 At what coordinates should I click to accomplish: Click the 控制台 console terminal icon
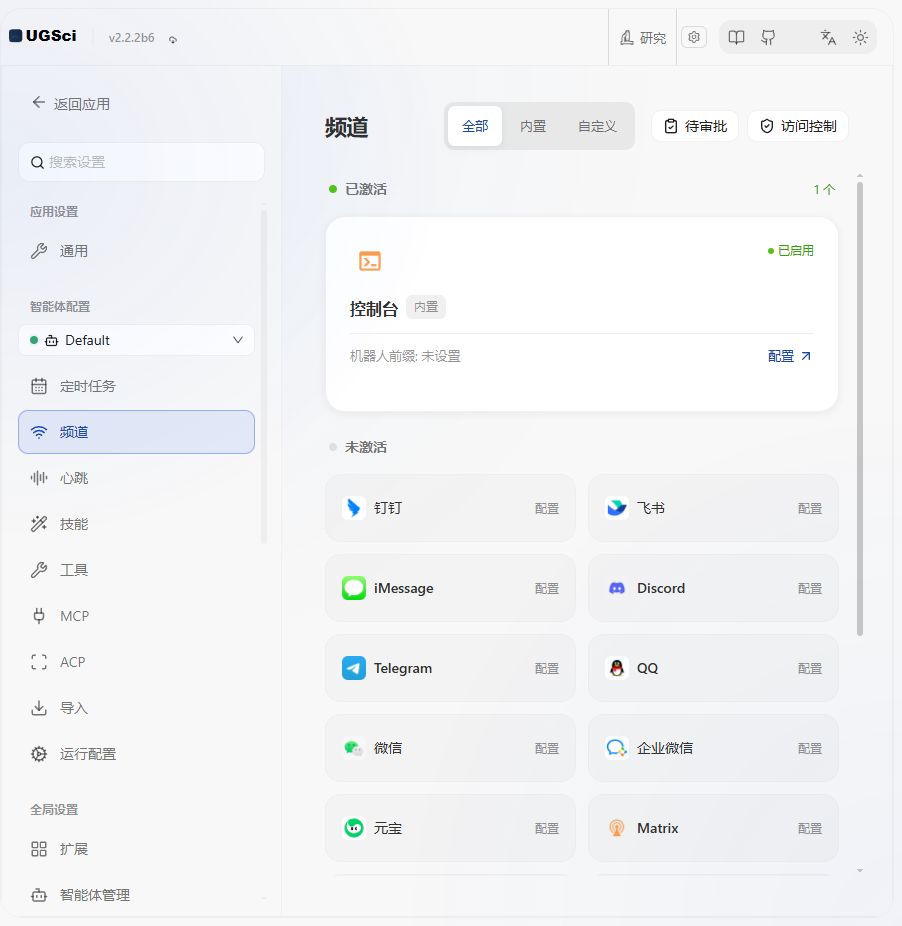point(370,261)
